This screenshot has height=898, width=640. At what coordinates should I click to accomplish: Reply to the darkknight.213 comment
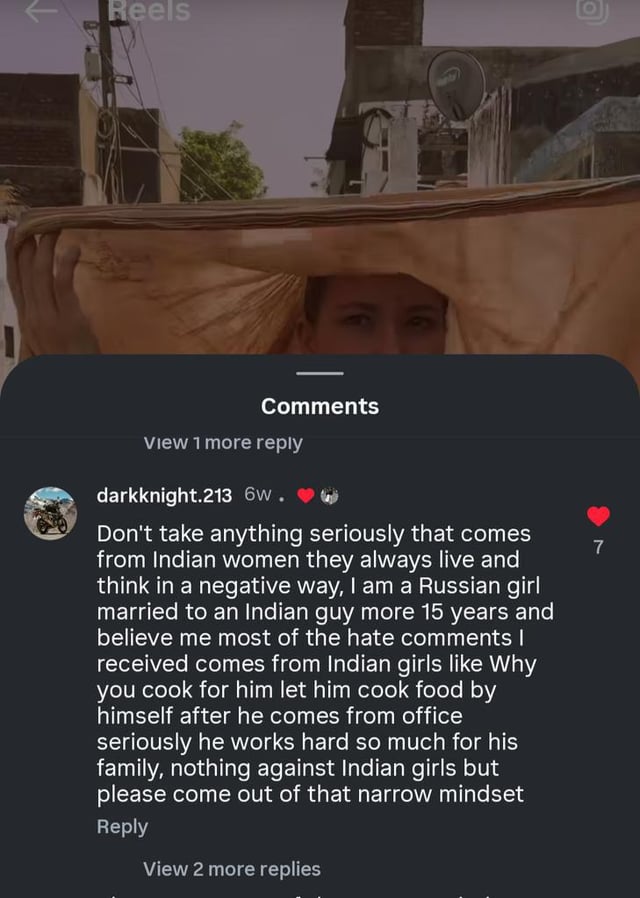(123, 826)
